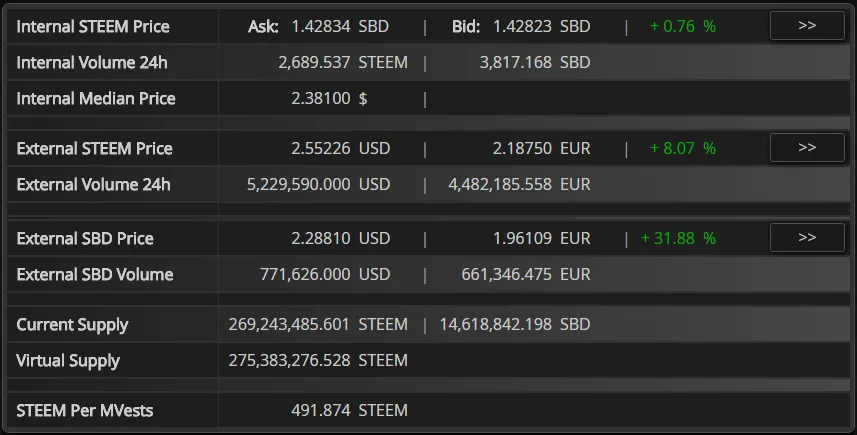Click the Bid price 1.42823 value
Image resolution: width=857 pixels, height=435 pixels.
click(522, 27)
